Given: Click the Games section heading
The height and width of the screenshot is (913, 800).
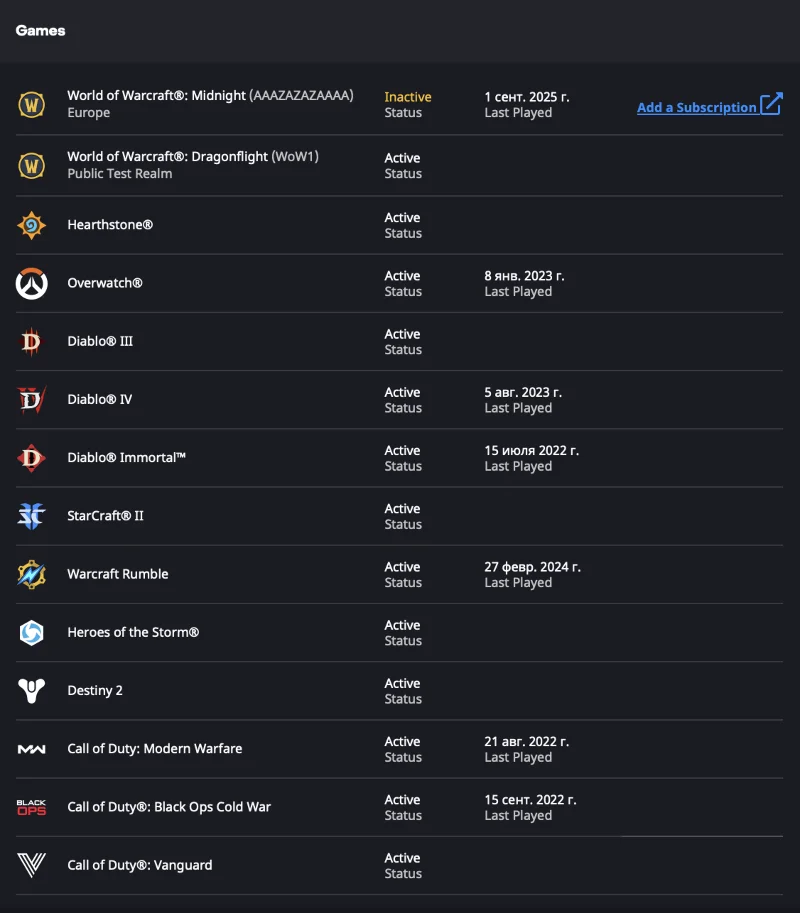Looking at the screenshot, I should tap(41, 31).
